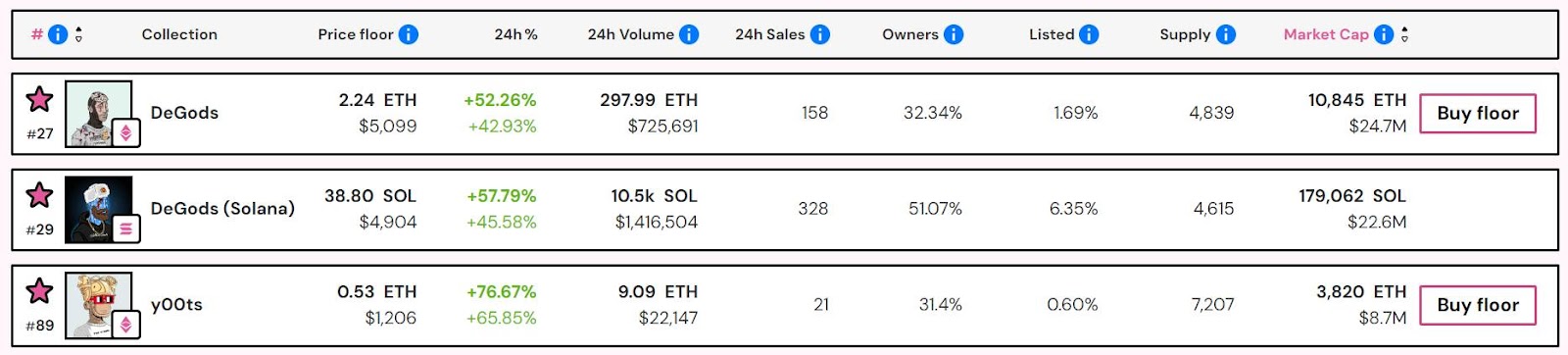Image resolution: width=1568 pixels, height=355 pixels.
Task: Open the y00ts collection thumbnail image
Action: point(99,306)
